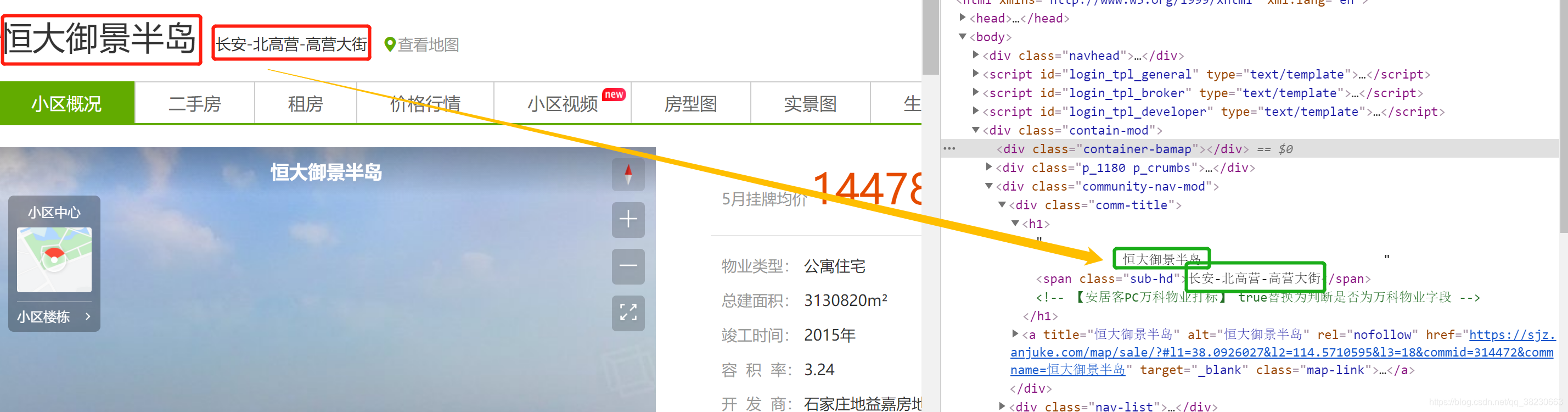Open the 实景图 tab
Viewport: 1568px width, 412px height.
[x=811, y=104]
